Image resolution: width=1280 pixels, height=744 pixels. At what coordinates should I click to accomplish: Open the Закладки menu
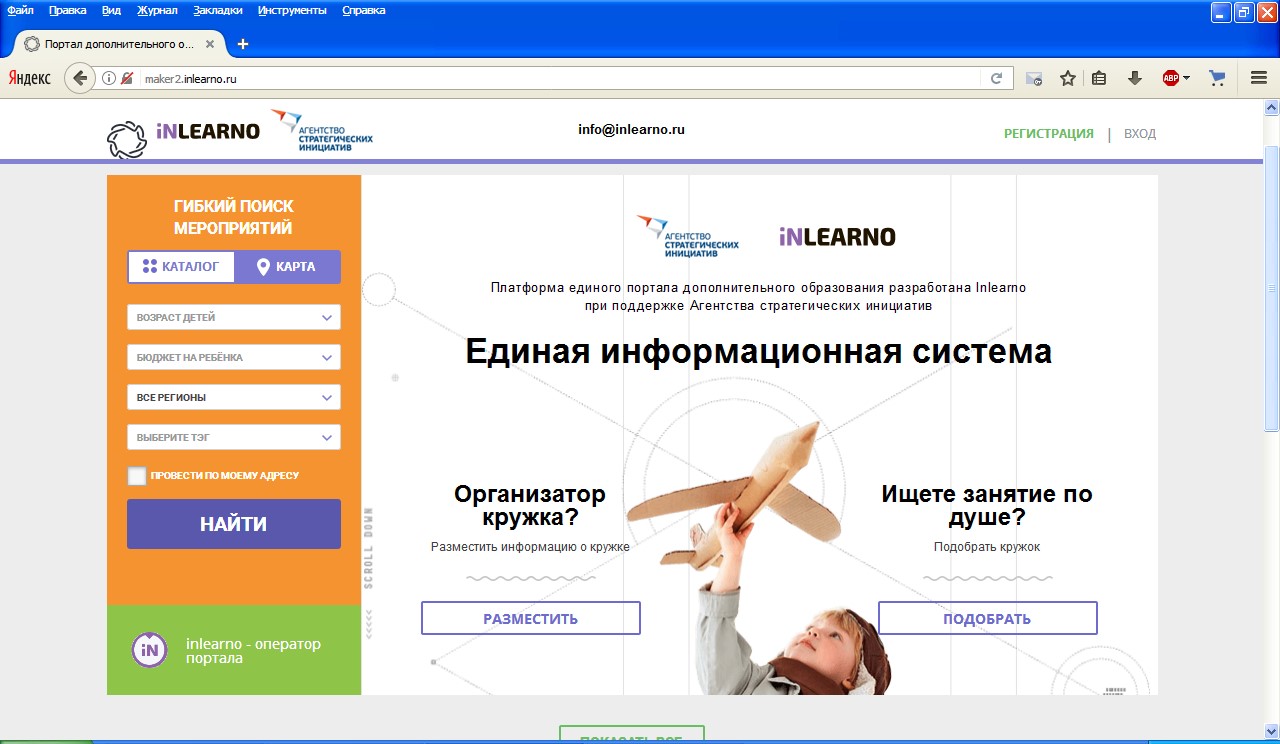click(x=217, y=10)
